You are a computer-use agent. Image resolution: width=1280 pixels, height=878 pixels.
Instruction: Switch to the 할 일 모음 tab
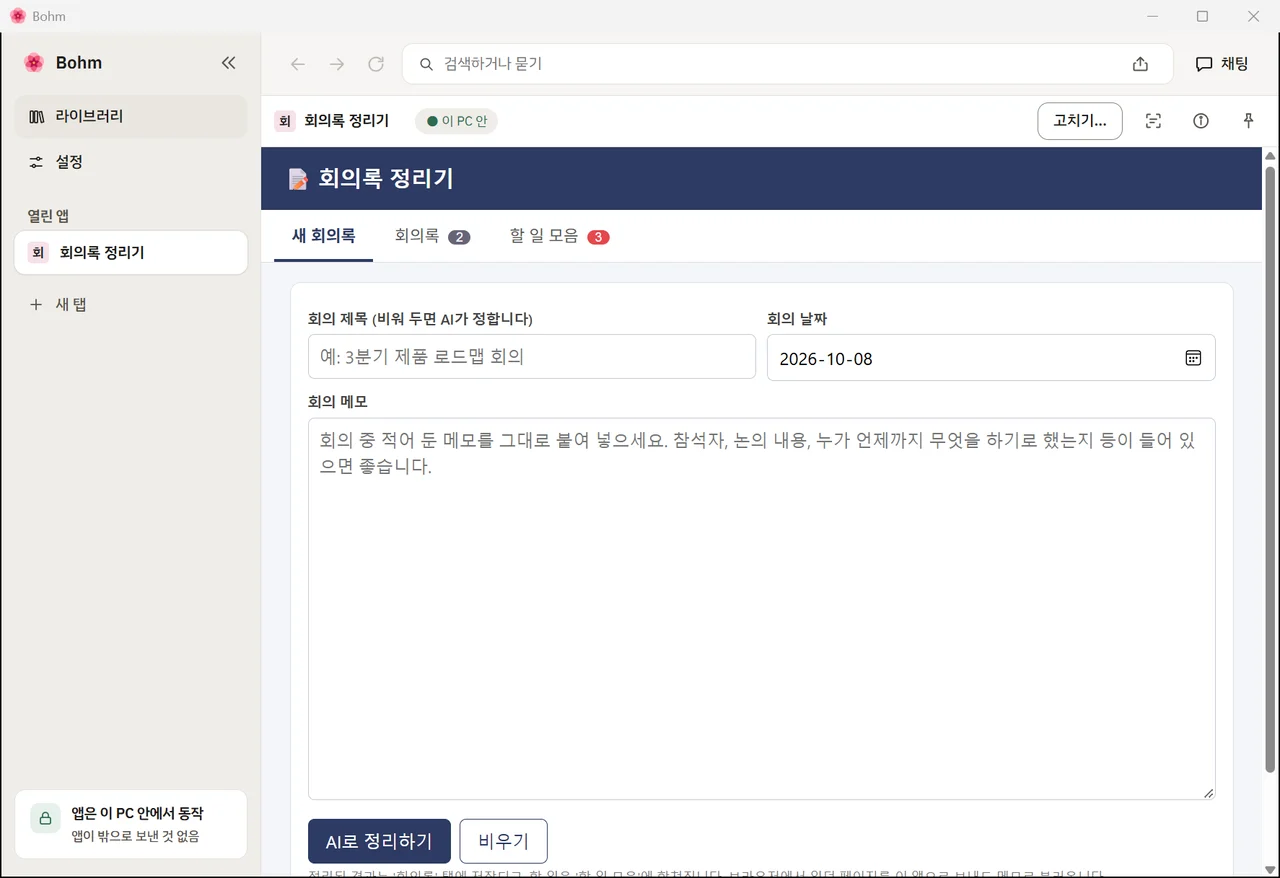(559, 236)
